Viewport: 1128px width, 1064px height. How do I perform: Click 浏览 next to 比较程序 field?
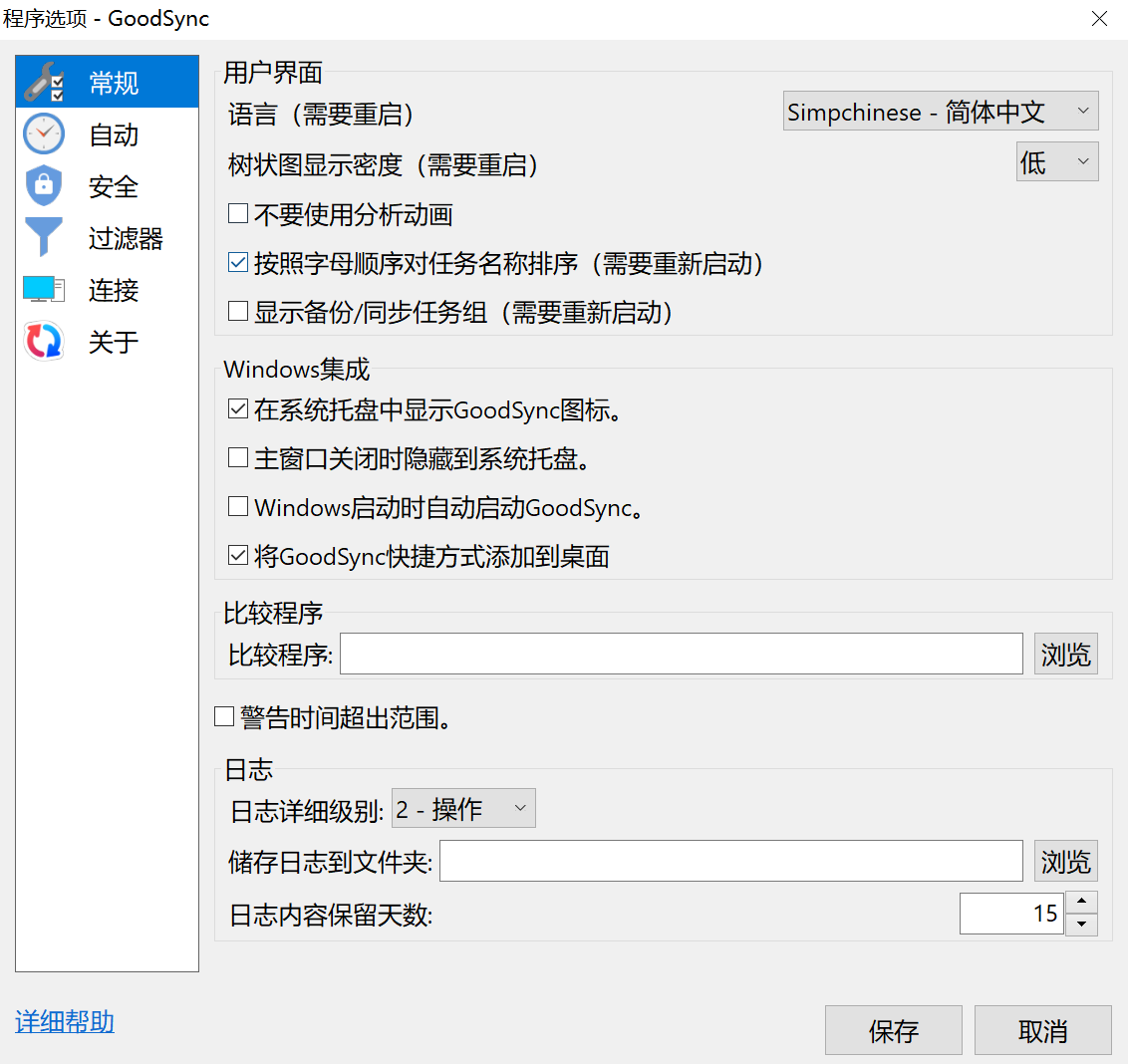tap(1066, 654)
